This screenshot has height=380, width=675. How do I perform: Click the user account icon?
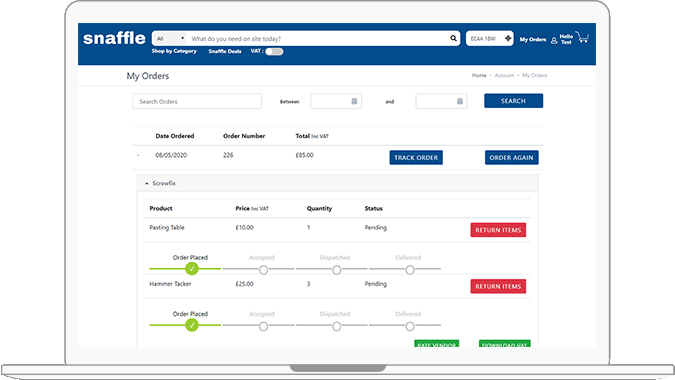[x=554, y=40]
